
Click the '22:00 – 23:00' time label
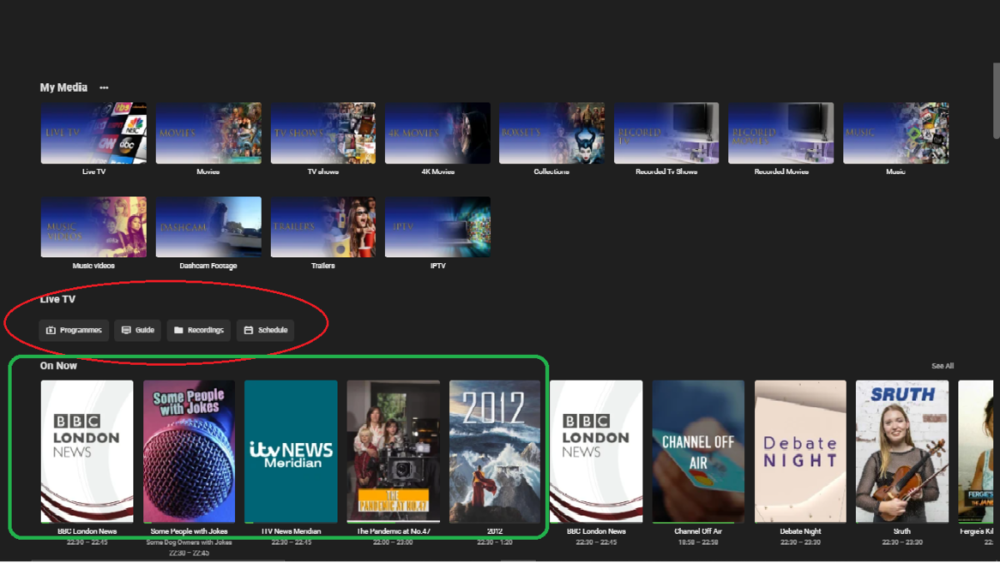pos(393,542)
